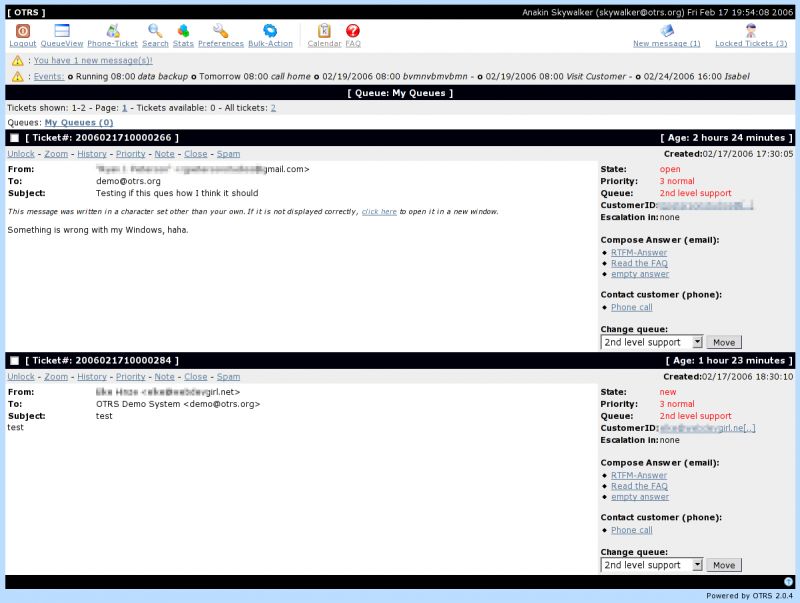This screenshot has height=603, width=800.
Task: Open Preferences wrench icon
Action: (x=220, y=31)
